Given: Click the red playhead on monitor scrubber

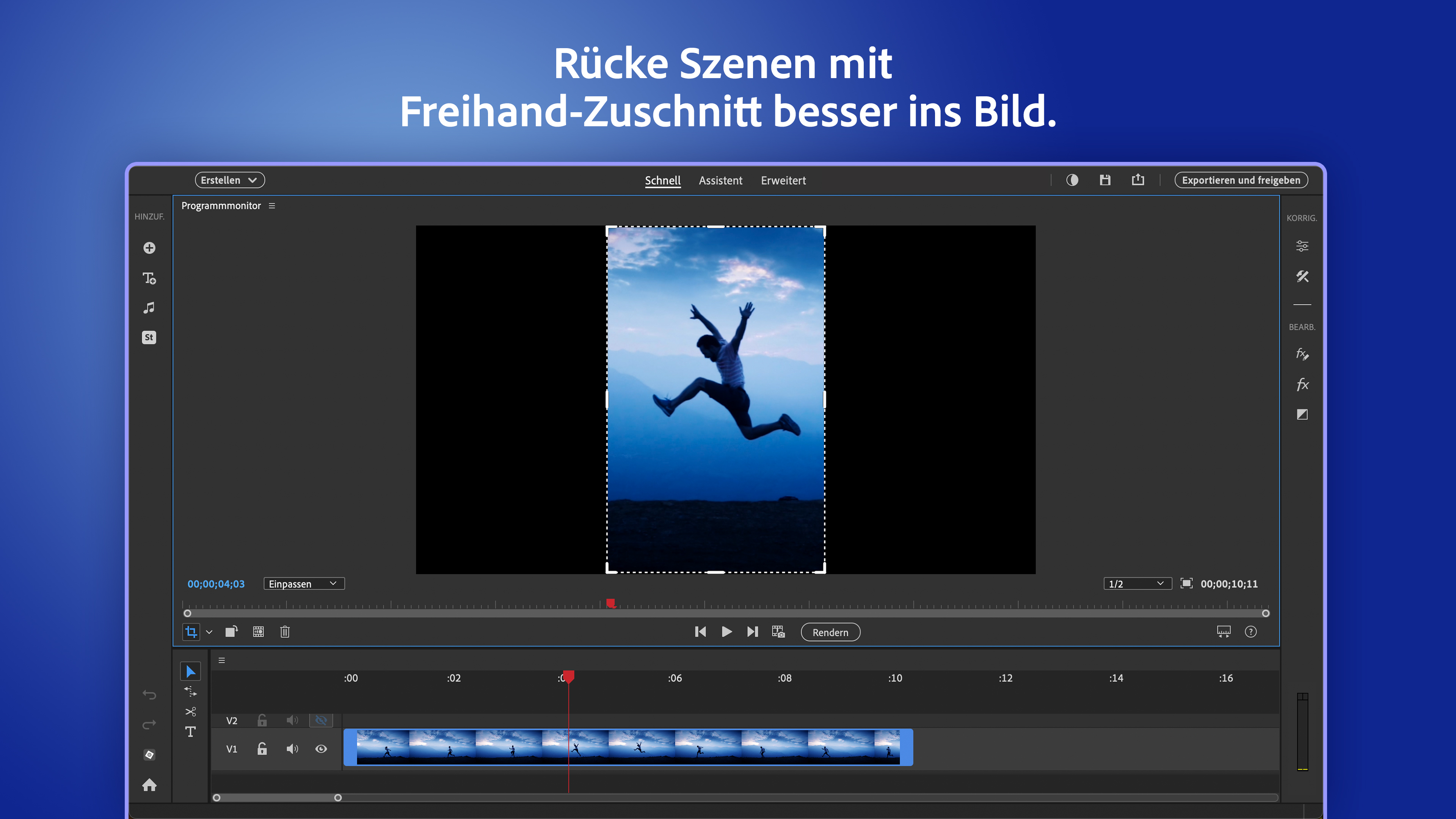Looking at the screenshot, I should coord(611,604).
